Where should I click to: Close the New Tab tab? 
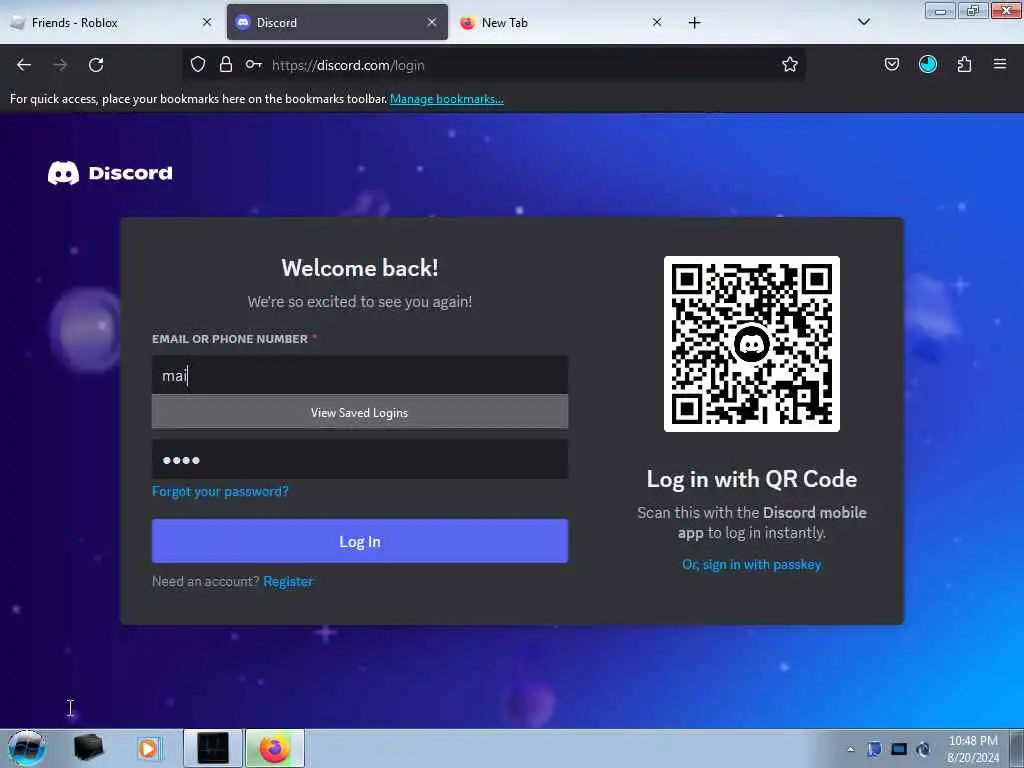click(x=657, y=22)
